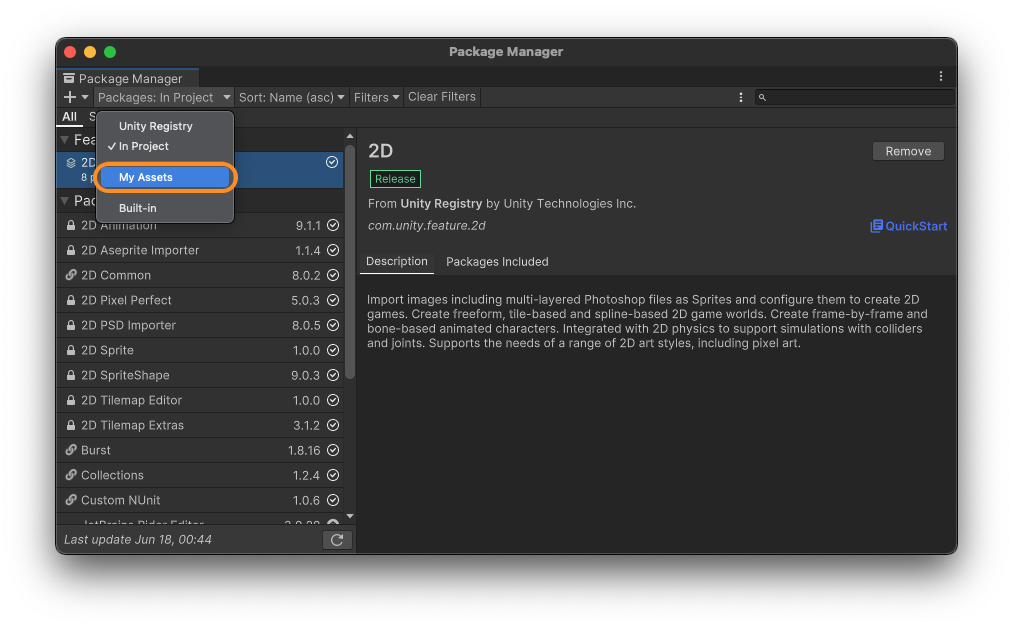Open the toolbar three-dot menu beside search

740,97
